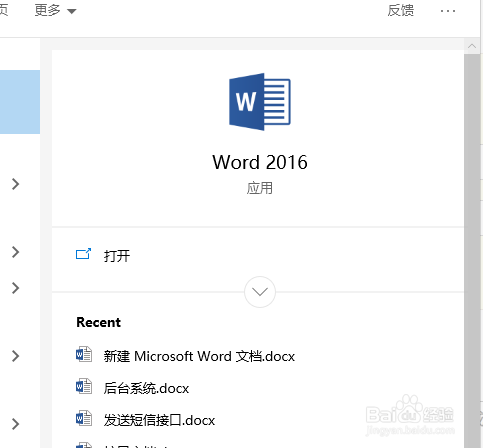Open the three-dots more options menu
483x448 pixels.
pyautogui.click(x=448, y=11)
